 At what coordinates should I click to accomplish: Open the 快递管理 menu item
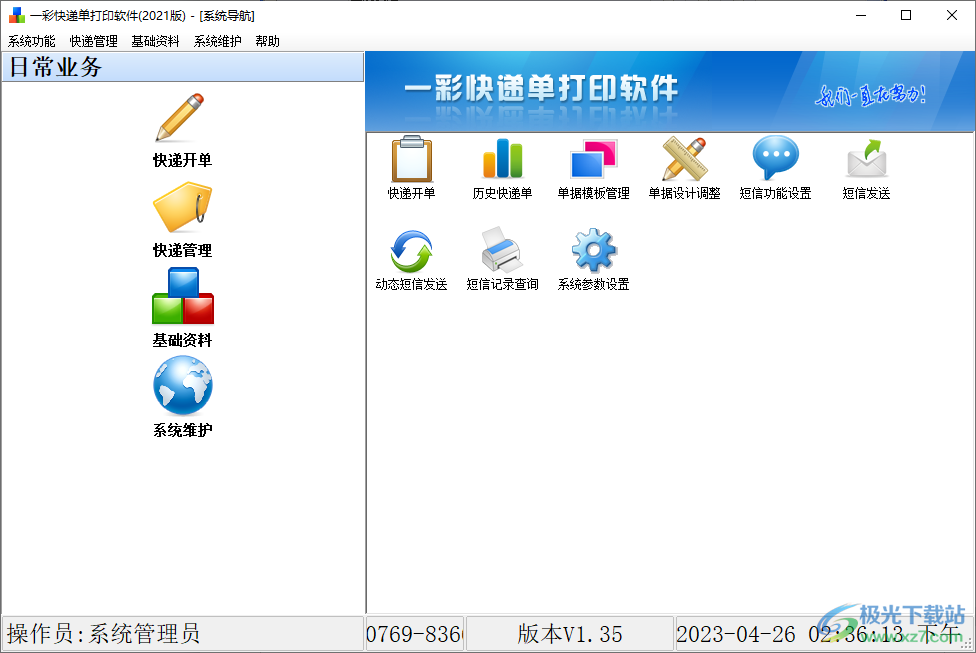[92, 41]
